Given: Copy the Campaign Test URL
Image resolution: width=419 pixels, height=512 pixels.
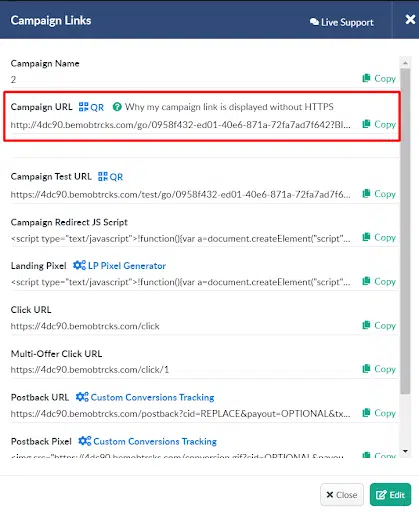Looking at the screenshot, I should 379,194.
